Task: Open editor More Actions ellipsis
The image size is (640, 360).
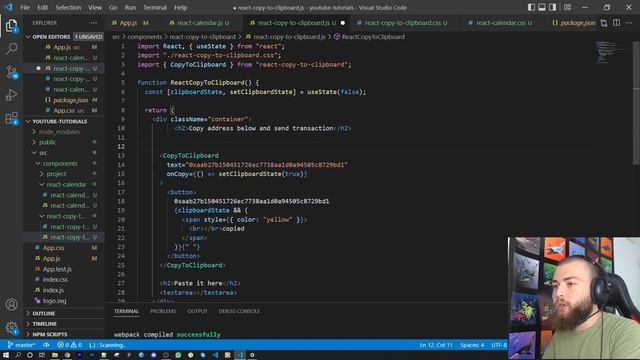Action: [x=629, y=23]
